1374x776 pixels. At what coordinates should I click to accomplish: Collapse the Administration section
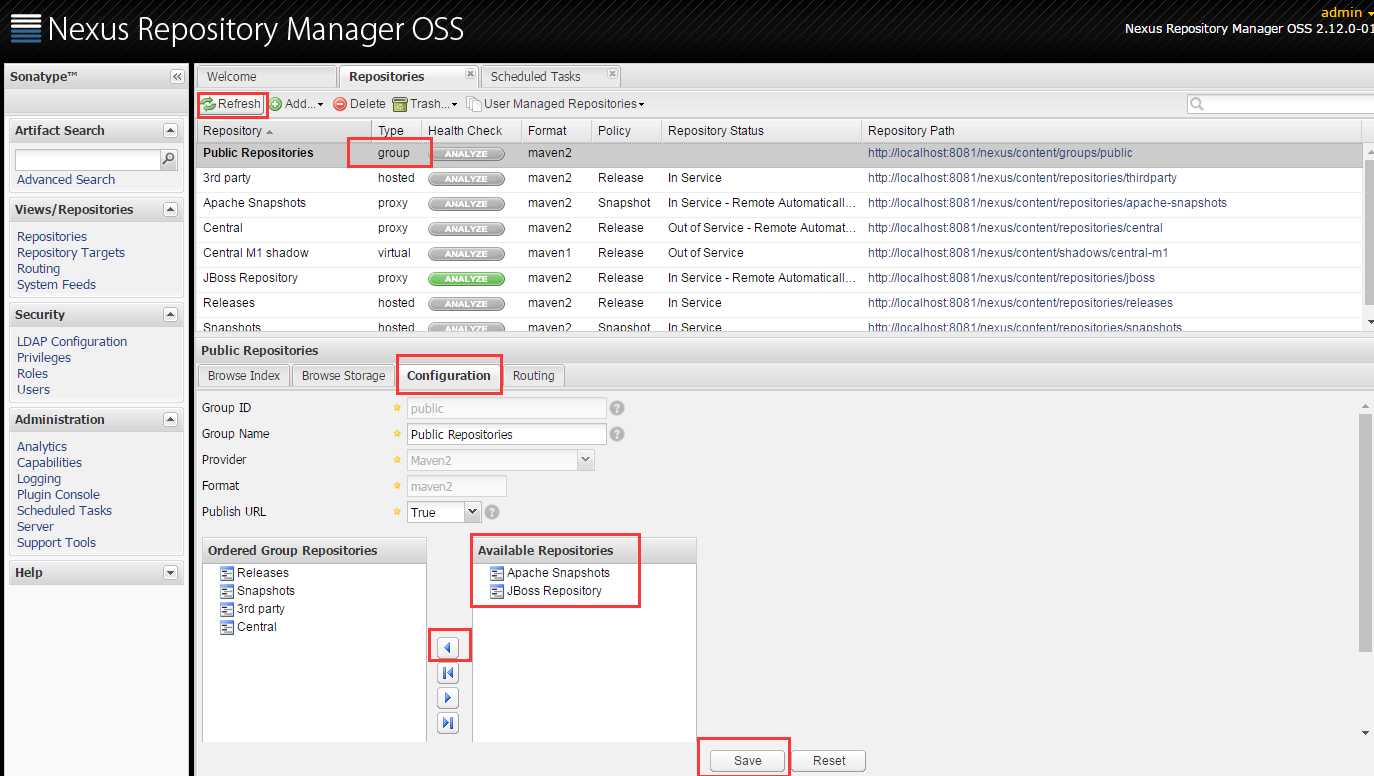(170, 420)
